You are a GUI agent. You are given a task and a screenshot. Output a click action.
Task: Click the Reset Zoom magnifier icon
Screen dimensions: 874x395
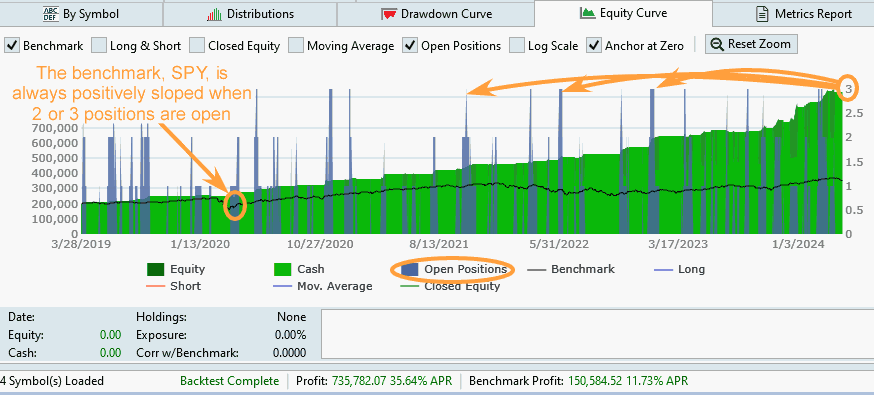(718, 44)
